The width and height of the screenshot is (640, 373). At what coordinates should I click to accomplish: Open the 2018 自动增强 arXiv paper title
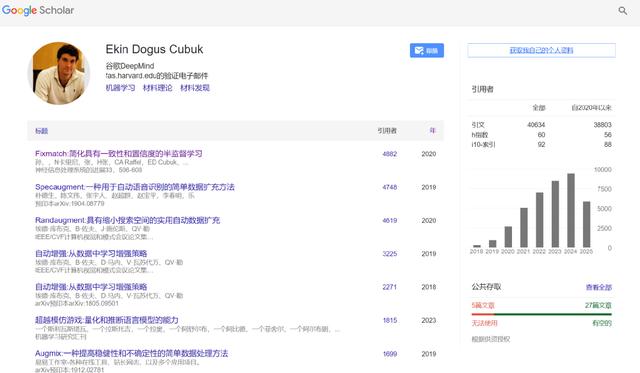point(91,287)
